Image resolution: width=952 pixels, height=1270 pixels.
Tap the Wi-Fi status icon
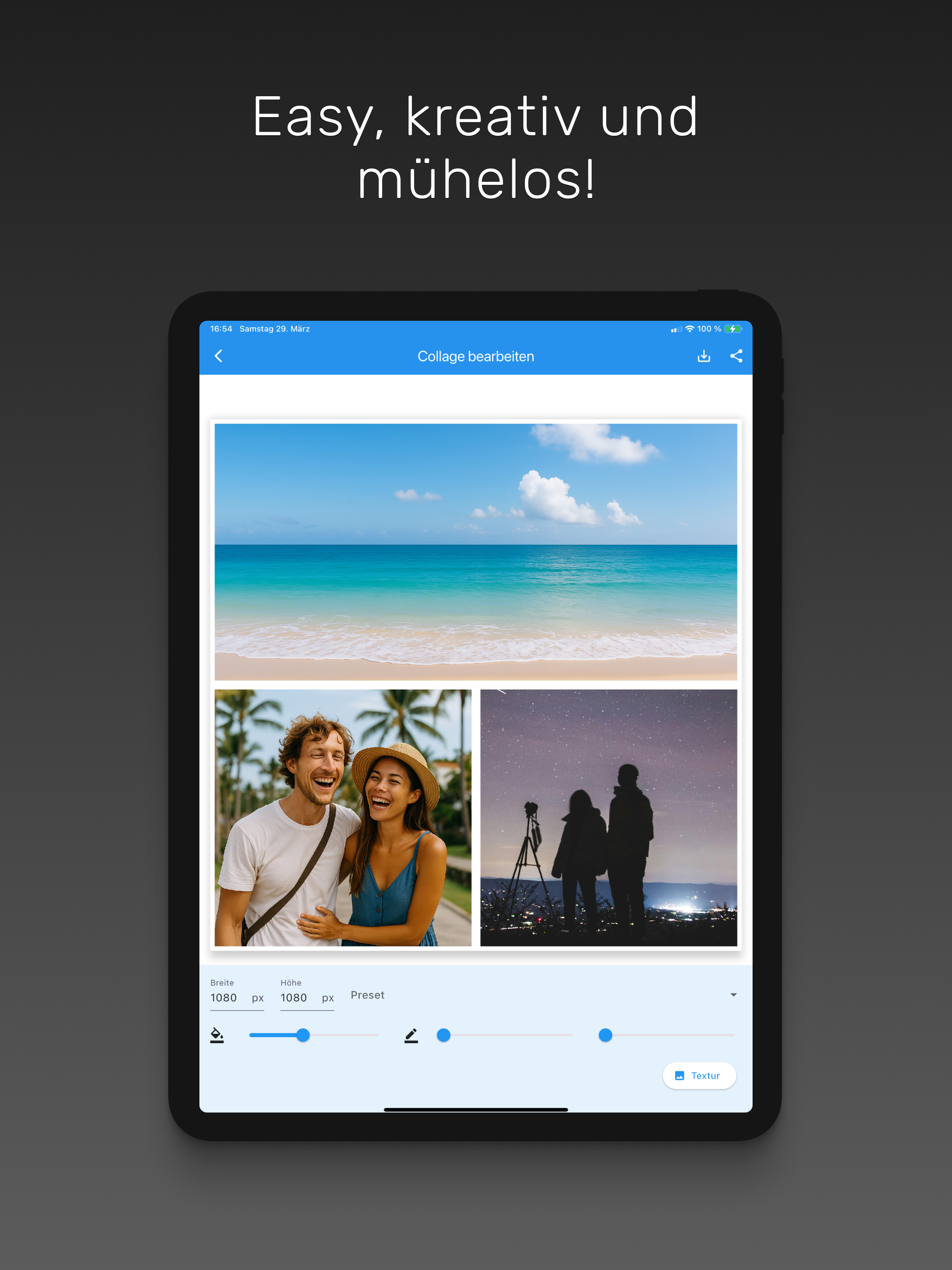click(x=690, y=329)
